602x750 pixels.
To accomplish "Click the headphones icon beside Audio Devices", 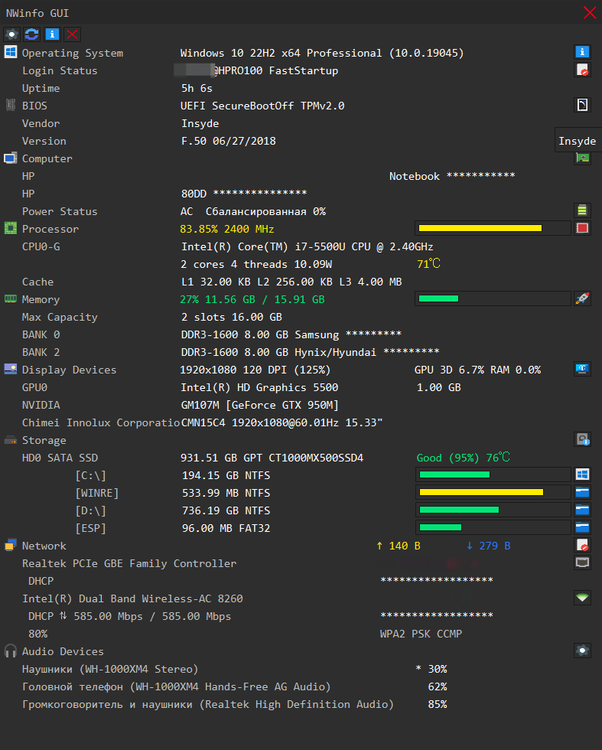I will point(11,651).
